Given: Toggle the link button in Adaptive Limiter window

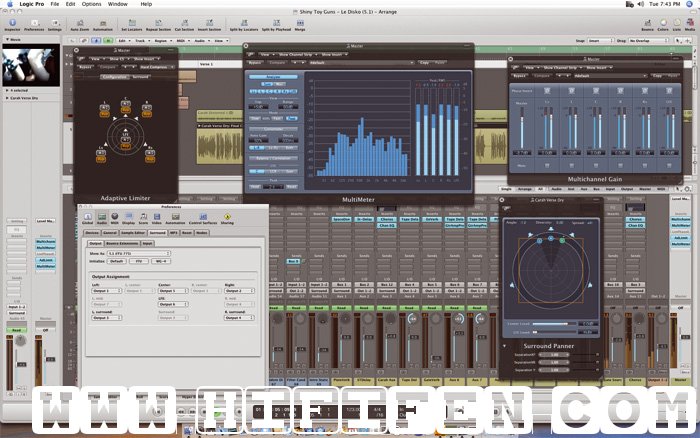Looking at the screenshot, I should click(x=81, y=59).
